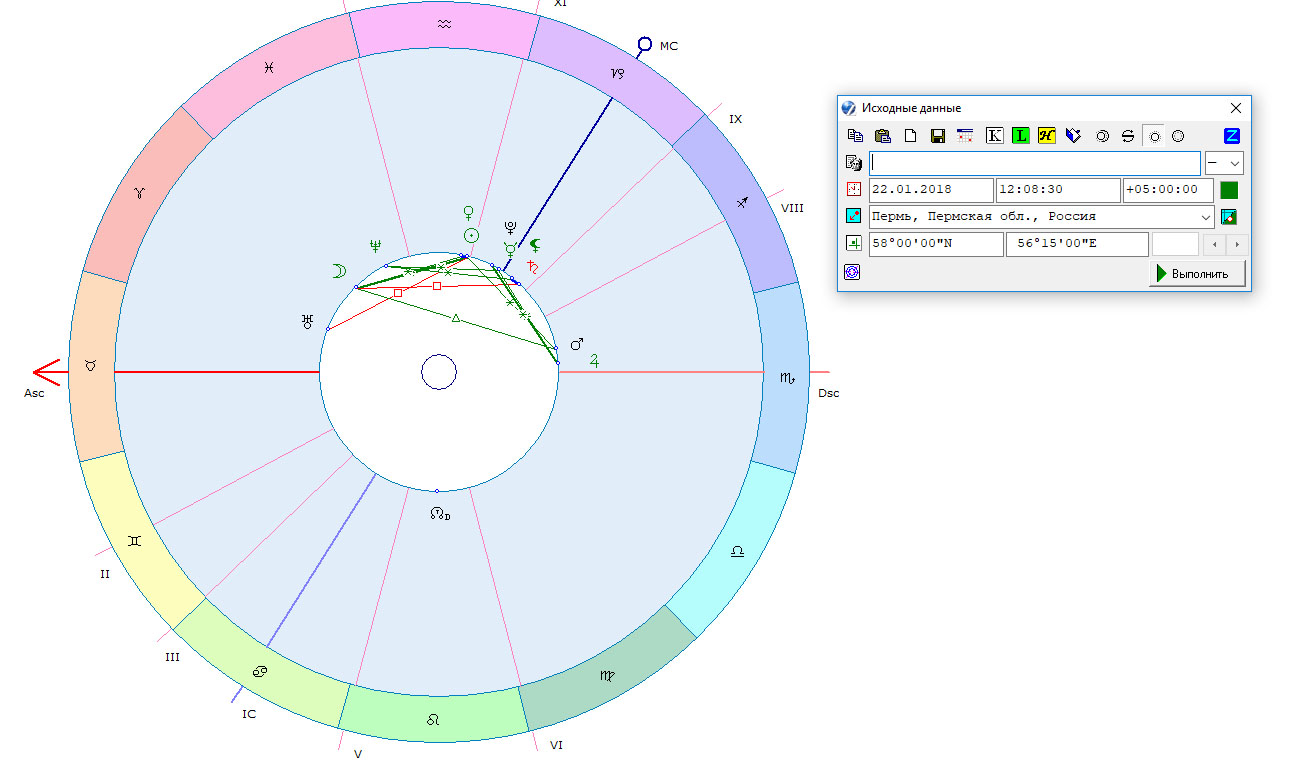The image size is (1295, 768).
Task: Create new blank chart data
Action: (910, 136)
